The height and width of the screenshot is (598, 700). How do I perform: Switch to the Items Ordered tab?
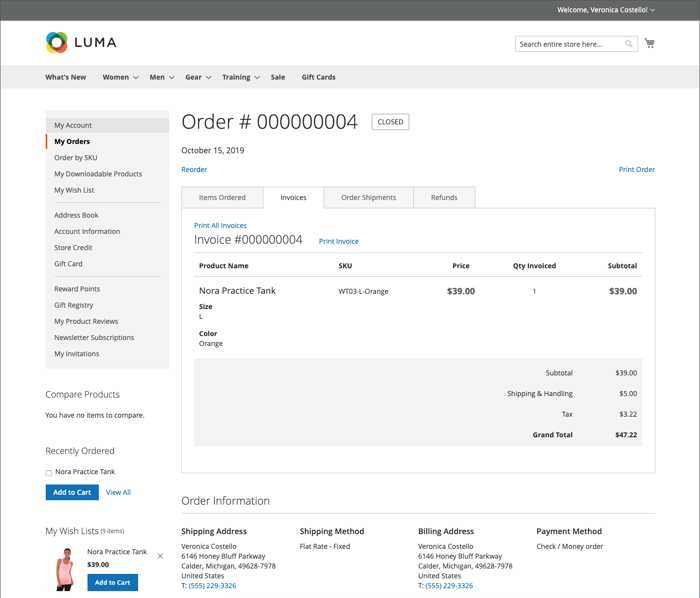point(222,198)
